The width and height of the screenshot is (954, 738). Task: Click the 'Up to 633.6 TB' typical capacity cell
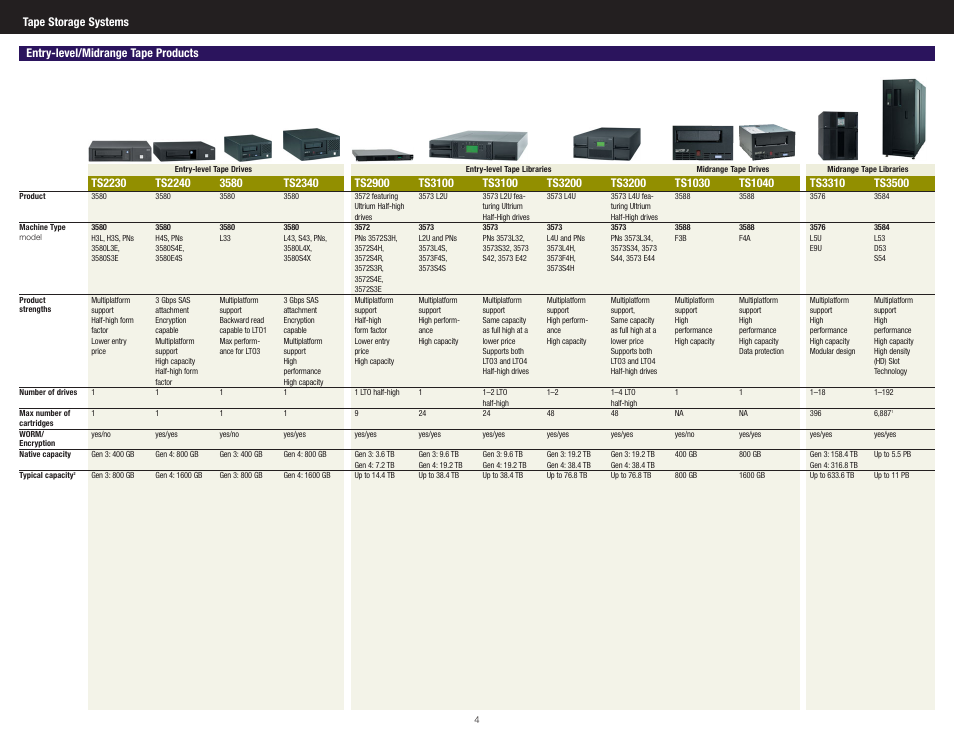[832, 475]
